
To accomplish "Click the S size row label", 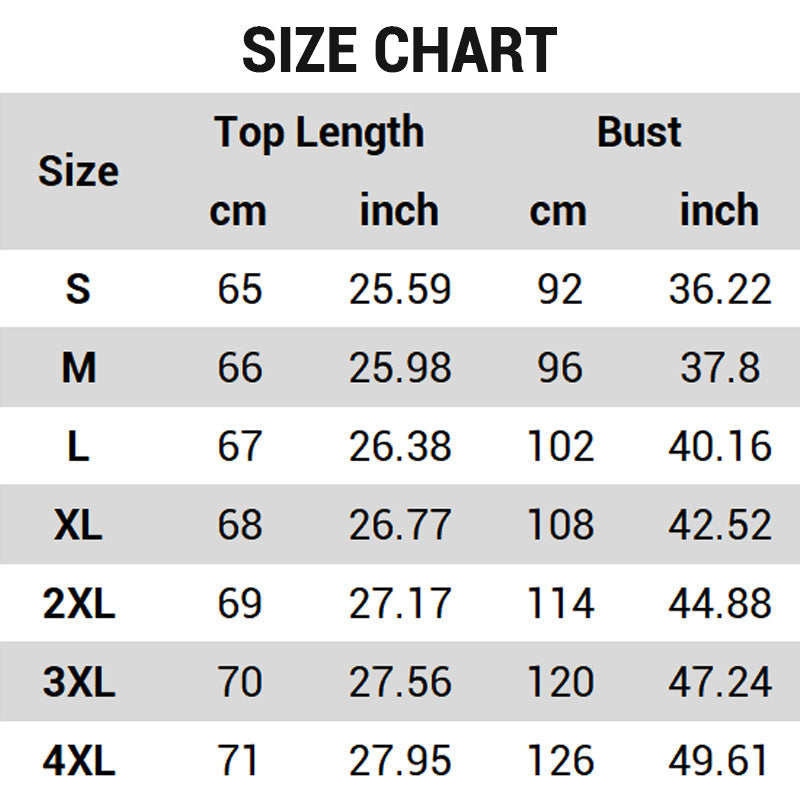I will click(78, 289).
